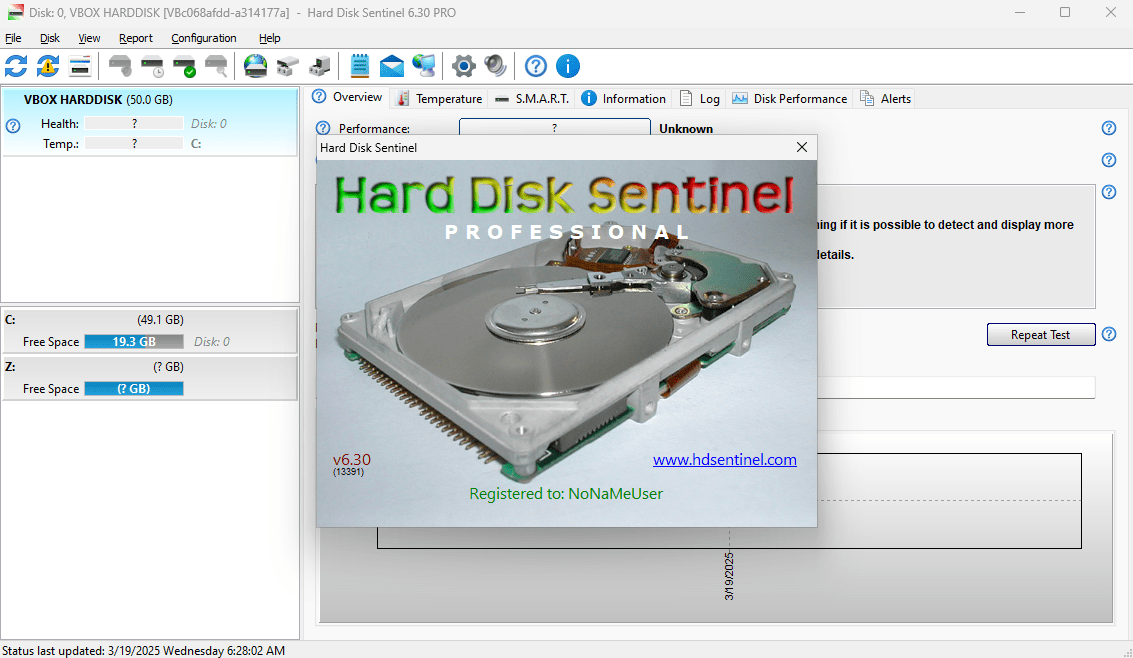The image size is (1133, 658).
Task: Click the help icon beside the description text box
Action: click(x=1108, y=192)
